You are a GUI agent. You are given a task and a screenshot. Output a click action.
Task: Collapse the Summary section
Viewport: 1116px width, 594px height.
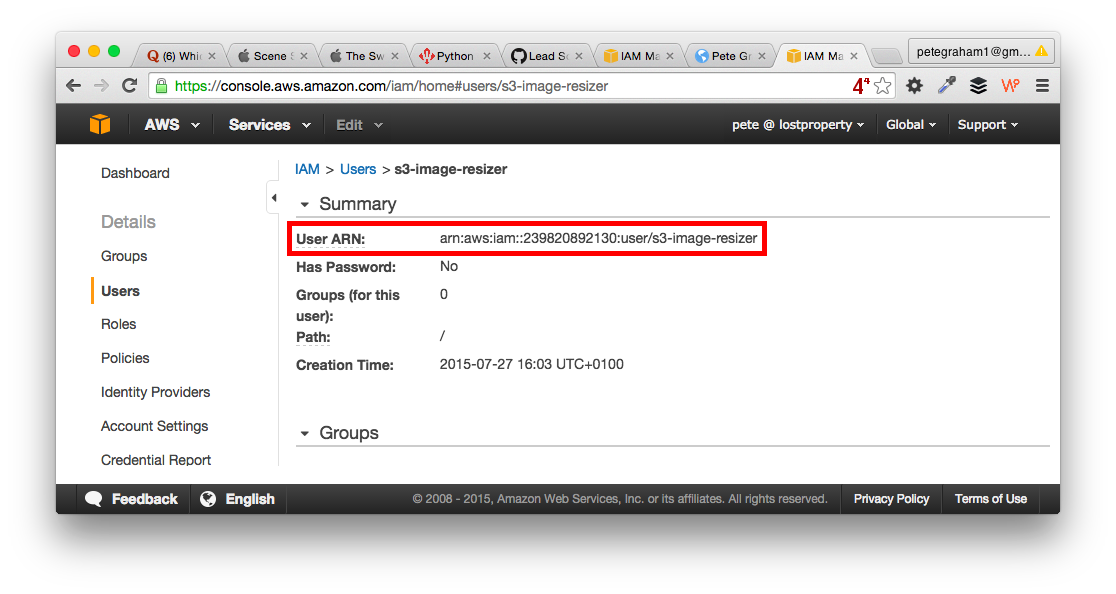click(x=305, y=204)
